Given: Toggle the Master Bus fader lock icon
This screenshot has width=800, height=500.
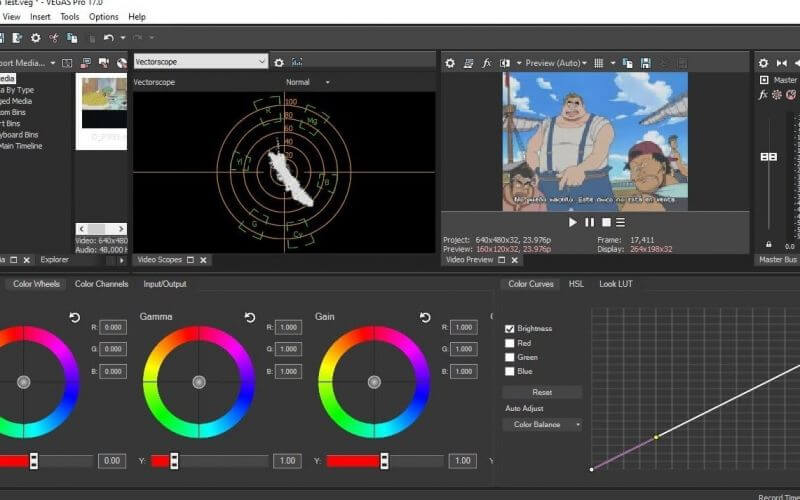Looking at the screenshot, I should [x=768, y=244].
